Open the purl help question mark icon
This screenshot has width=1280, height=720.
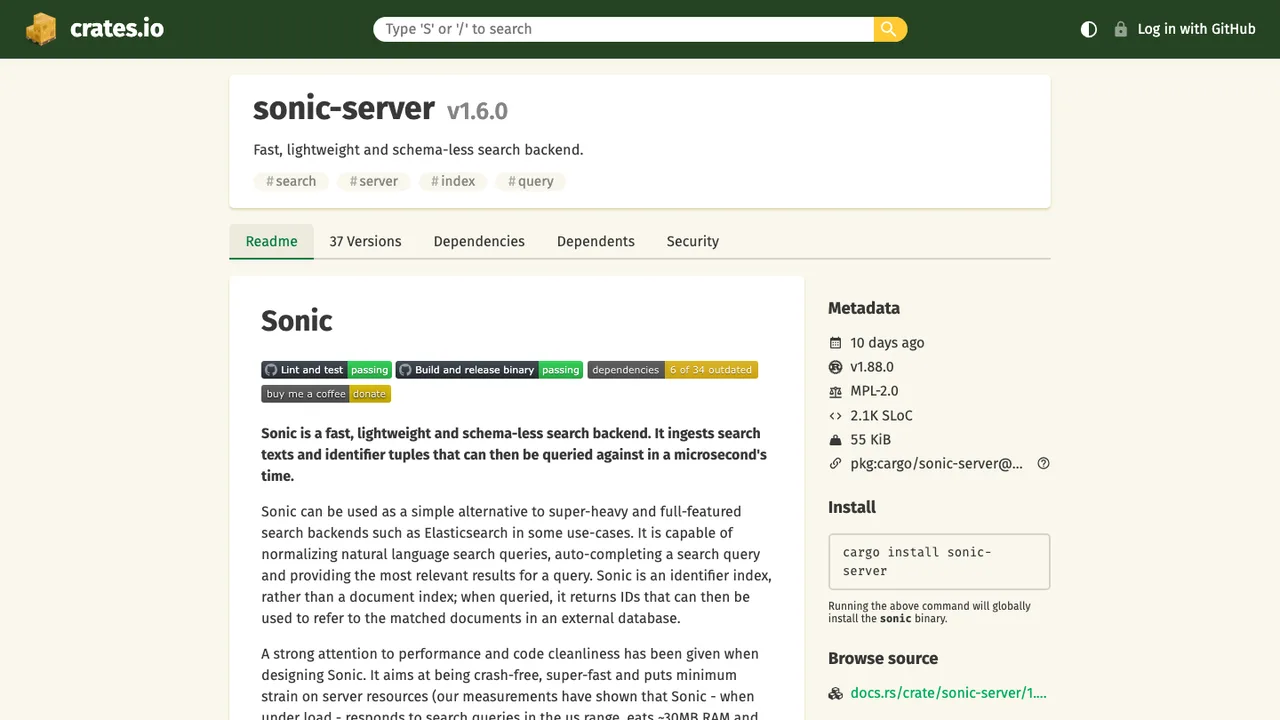coord(1043,464)
